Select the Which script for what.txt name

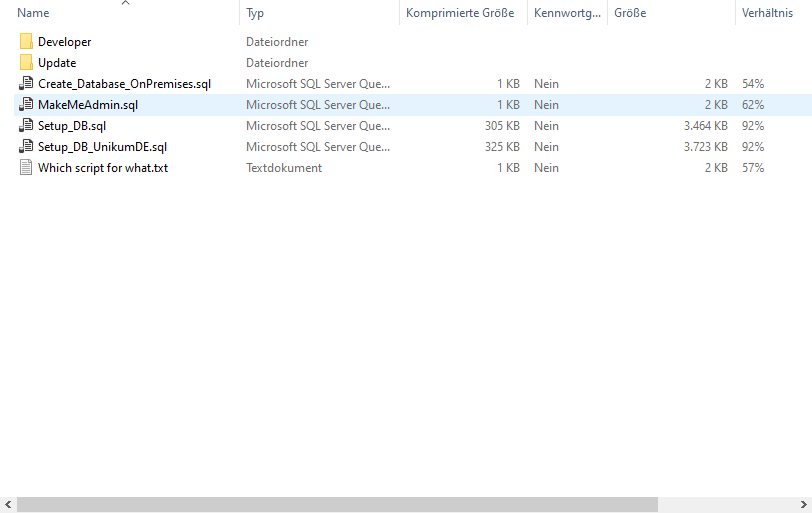coord(103,168)
